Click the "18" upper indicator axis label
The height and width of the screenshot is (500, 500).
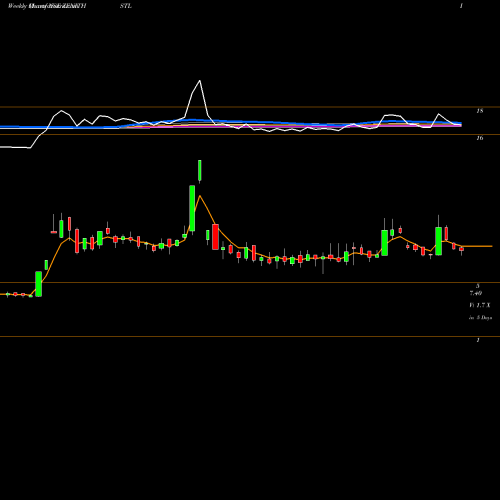pos(479,111)
